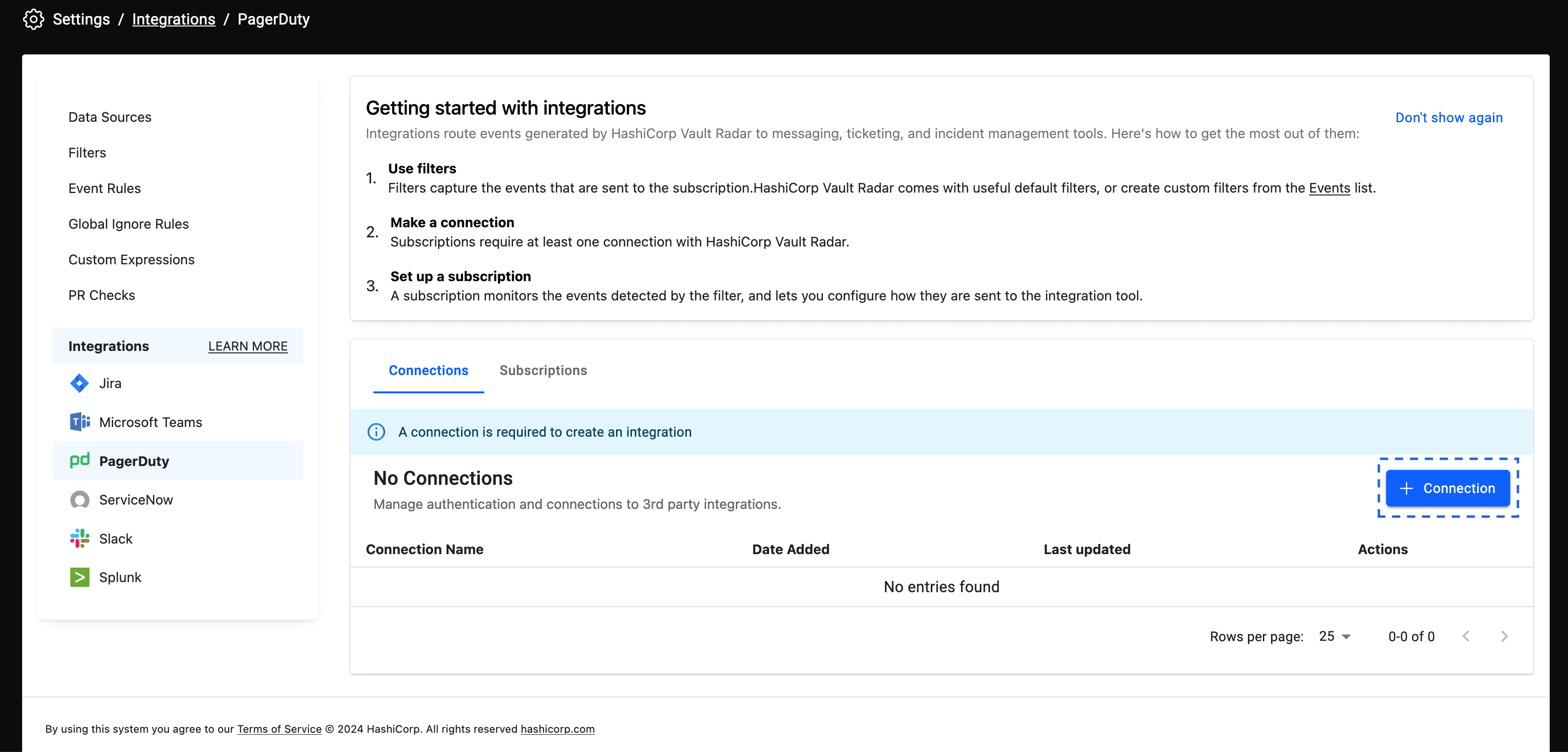This screenshot has width=1568, height=752.
Task: Click the + Connection button
Action: pyautogui.click(x=1447, y=488)
